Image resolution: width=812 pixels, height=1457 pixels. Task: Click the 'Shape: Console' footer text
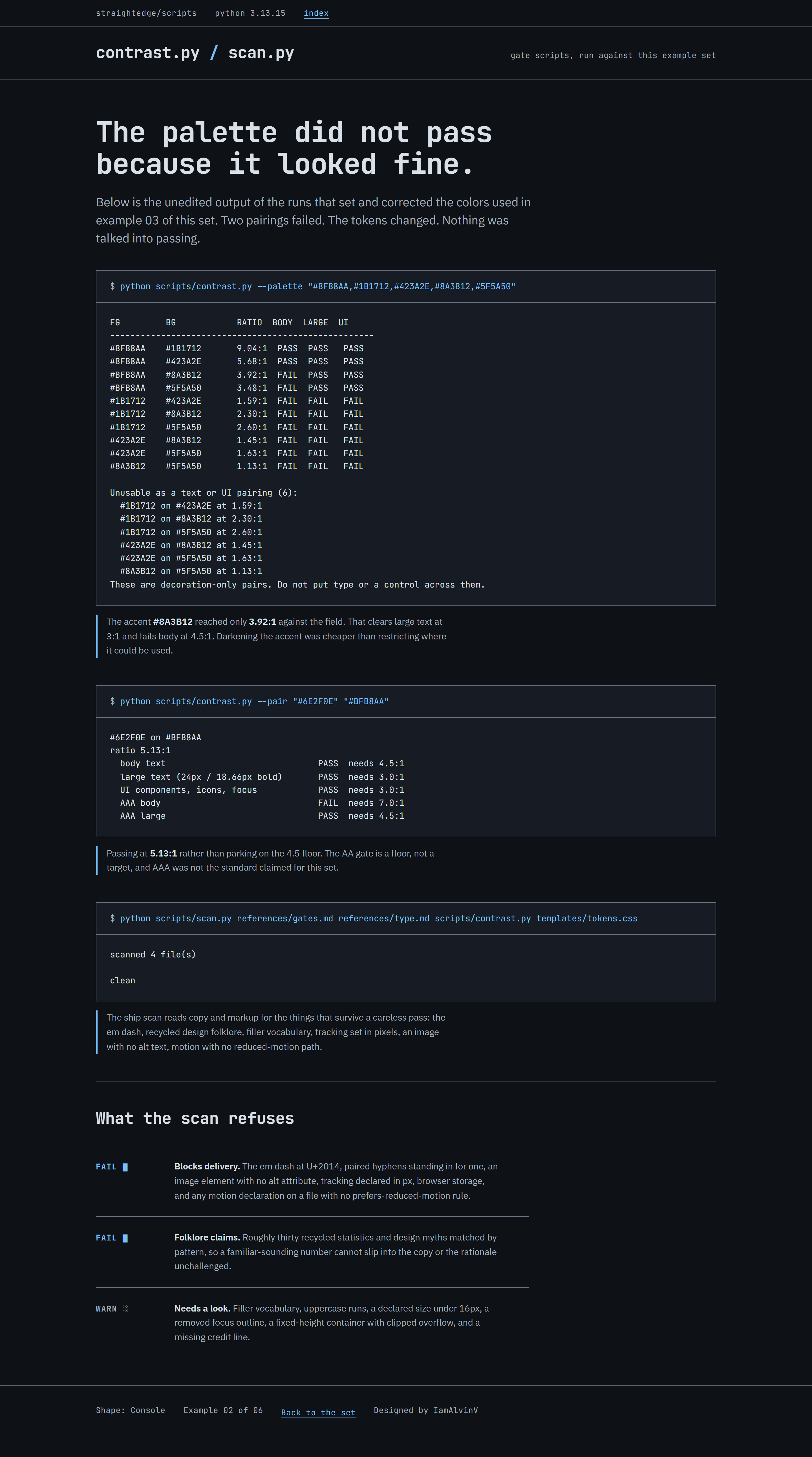130,1410
